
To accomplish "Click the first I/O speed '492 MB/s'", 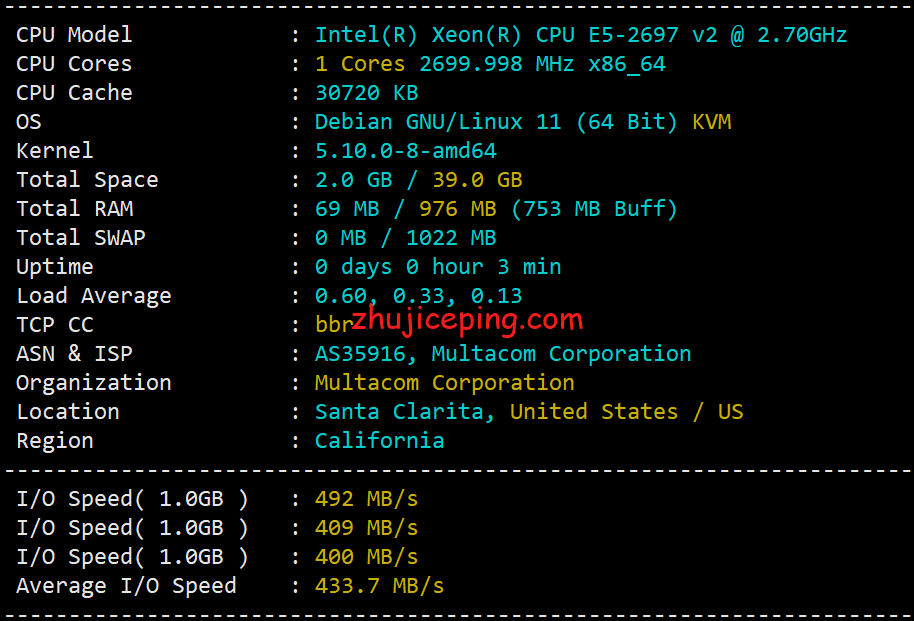I will [x=367, y=499].
